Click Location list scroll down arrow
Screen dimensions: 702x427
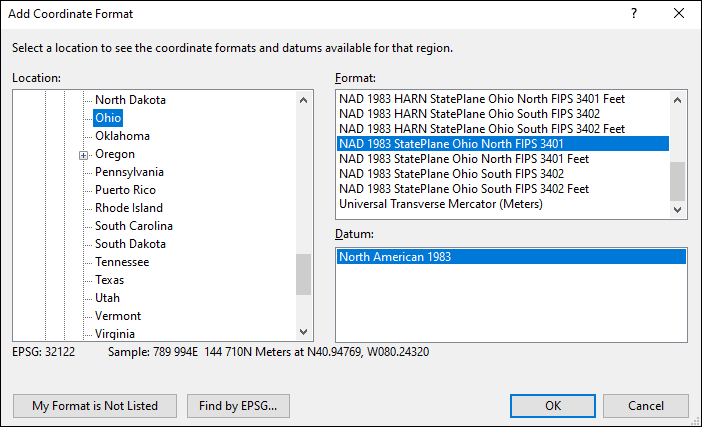pyautogui.click(x=304, y=332)
